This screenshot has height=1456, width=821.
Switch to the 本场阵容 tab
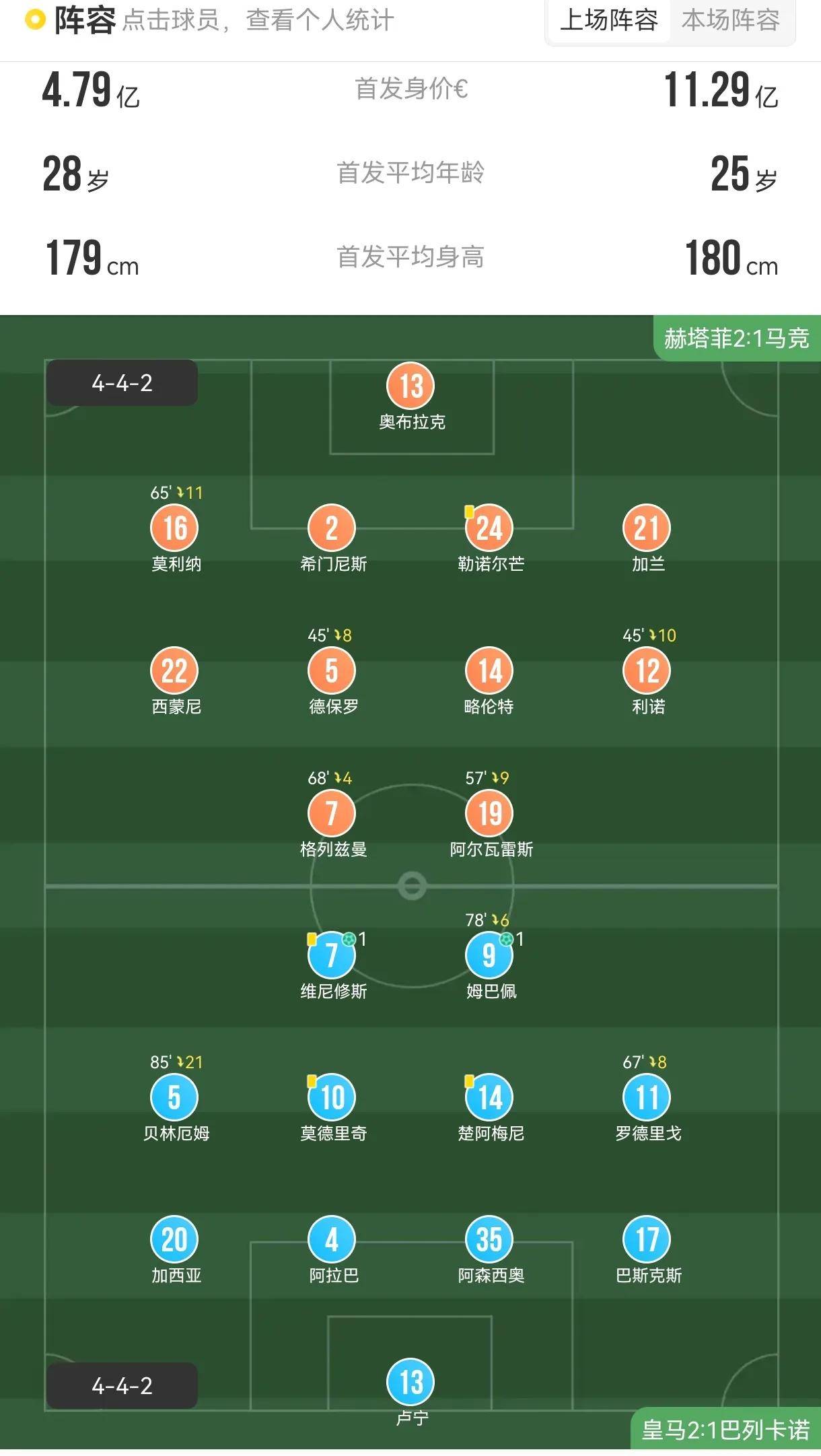pos(730,20)
